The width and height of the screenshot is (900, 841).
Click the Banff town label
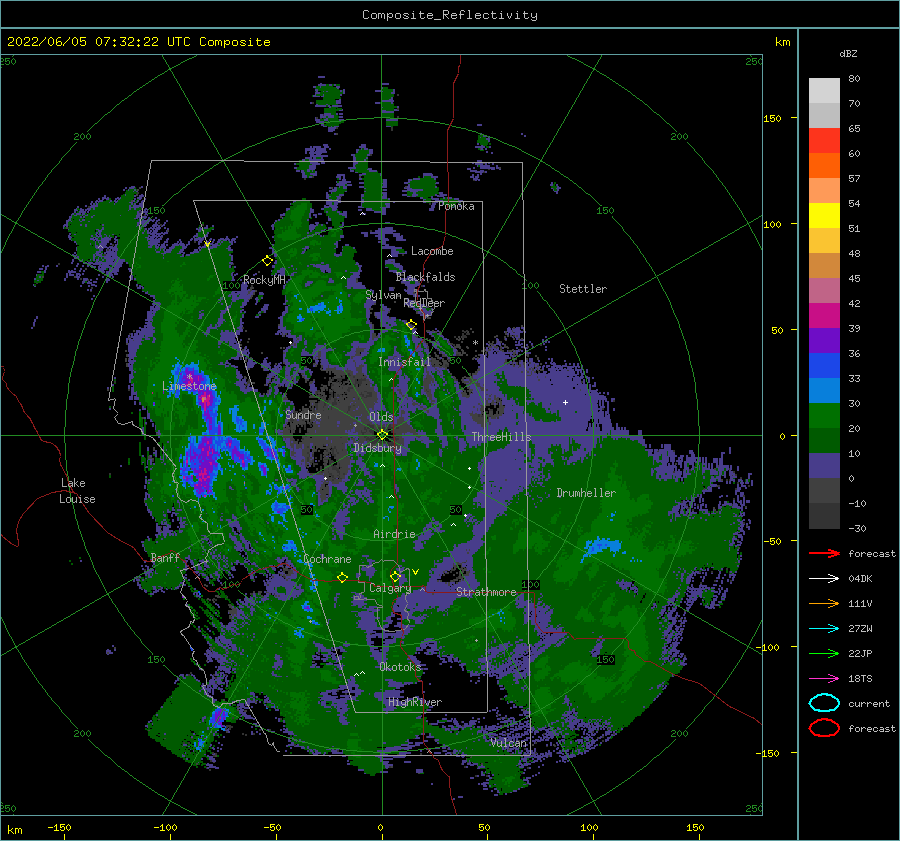coord(165,557)
